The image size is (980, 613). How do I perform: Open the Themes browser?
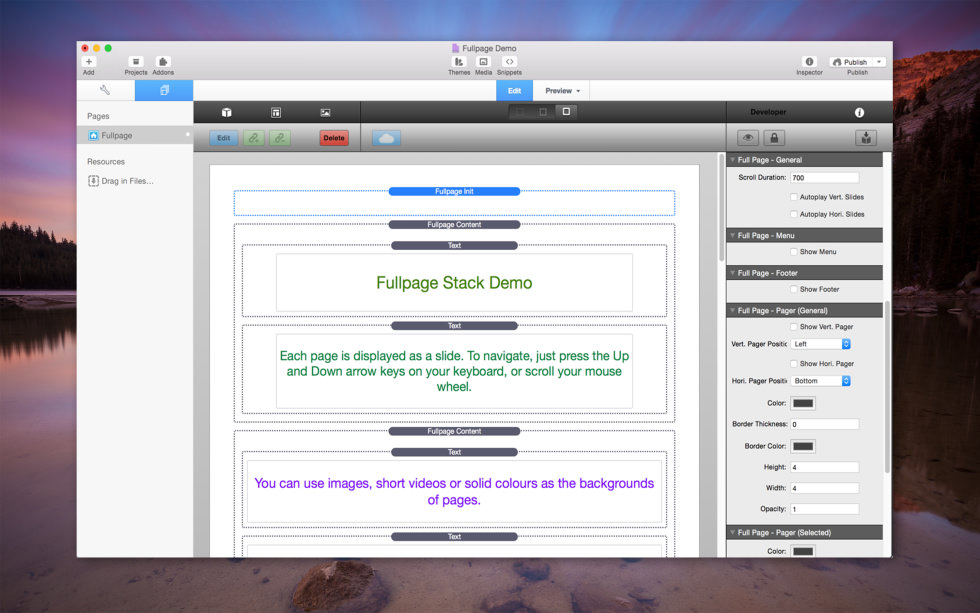(x=459, y=62)
